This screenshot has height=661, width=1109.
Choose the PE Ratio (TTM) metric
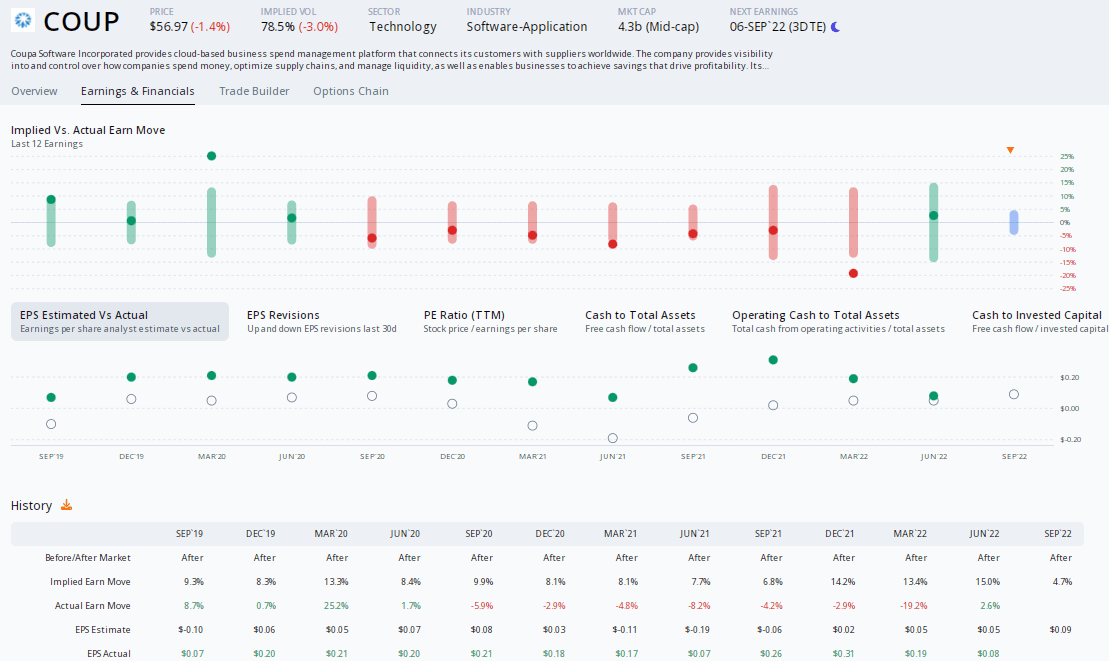(x=490, y=322)
